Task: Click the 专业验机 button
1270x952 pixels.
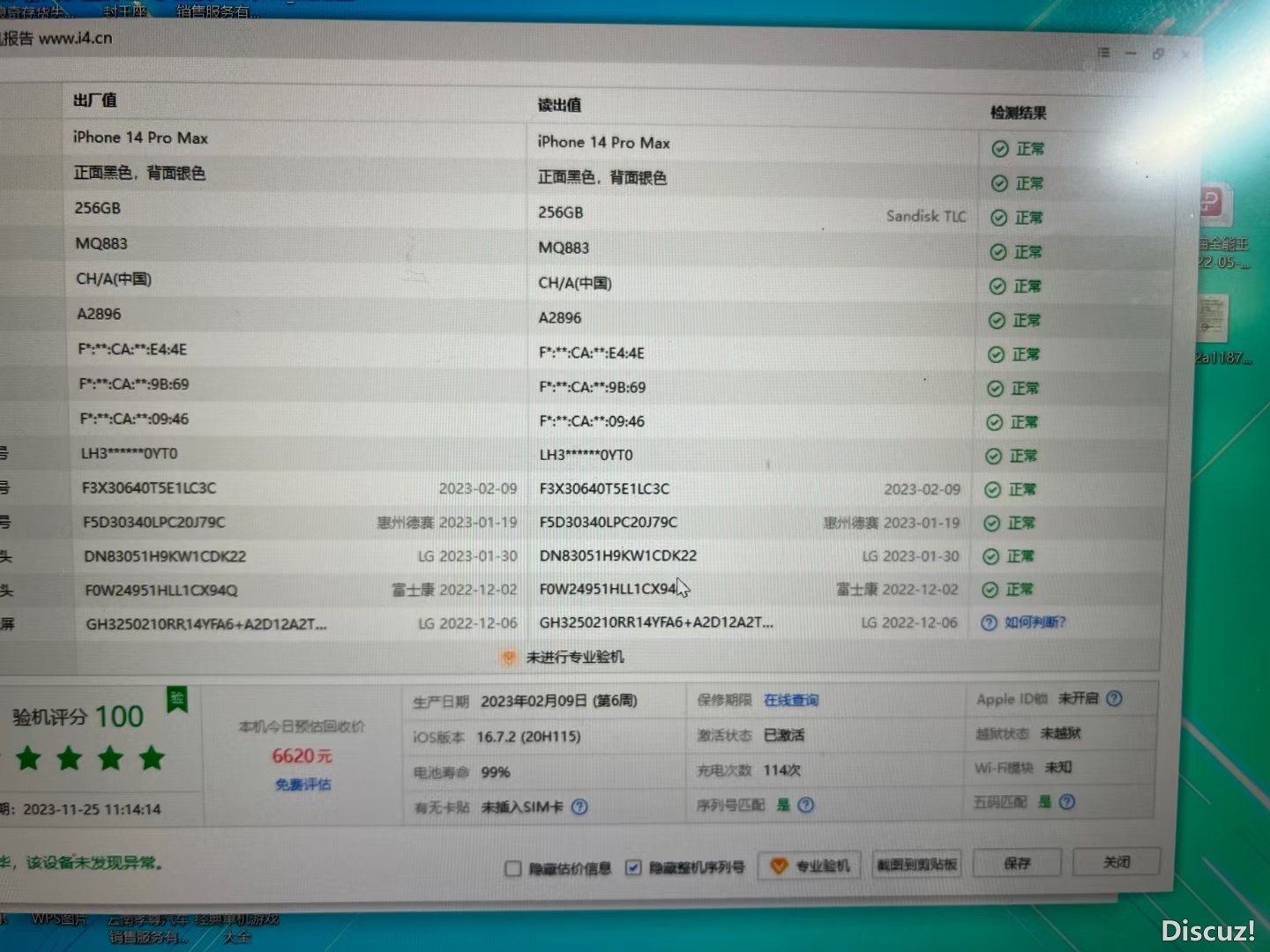Action: click(811, 866)
